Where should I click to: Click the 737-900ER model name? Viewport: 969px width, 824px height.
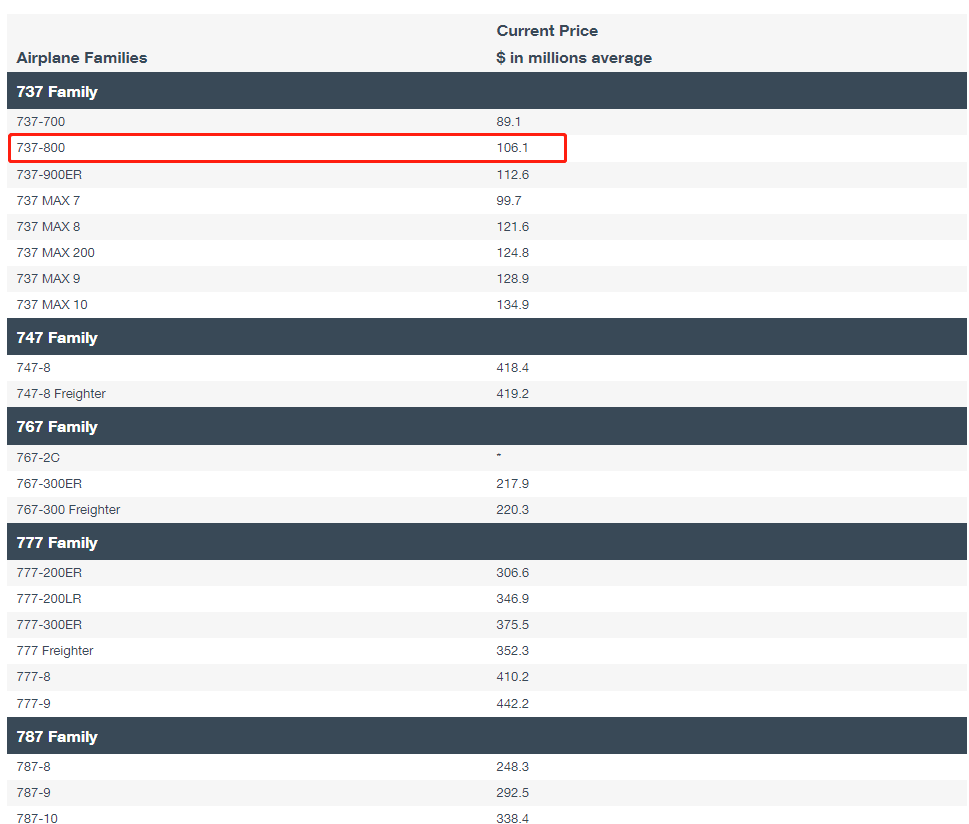(x=49, y=175)
